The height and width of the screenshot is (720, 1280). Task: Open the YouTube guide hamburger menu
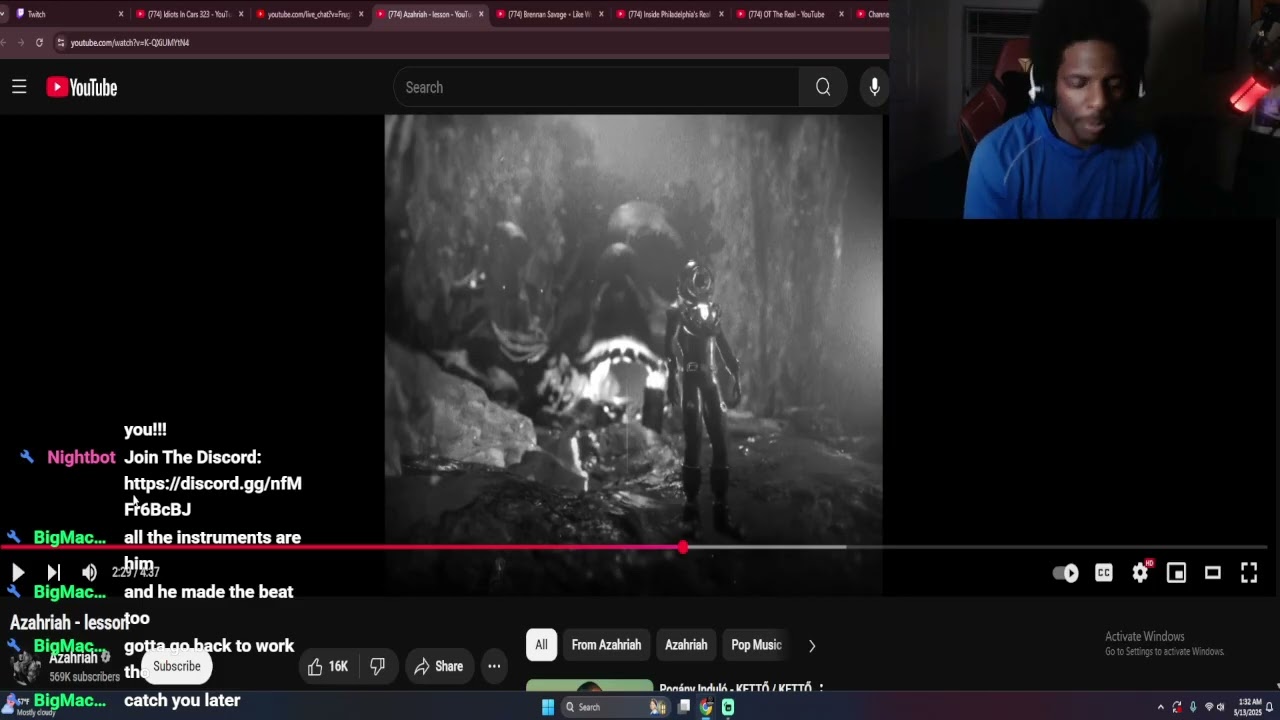click(x=19, y=87)
